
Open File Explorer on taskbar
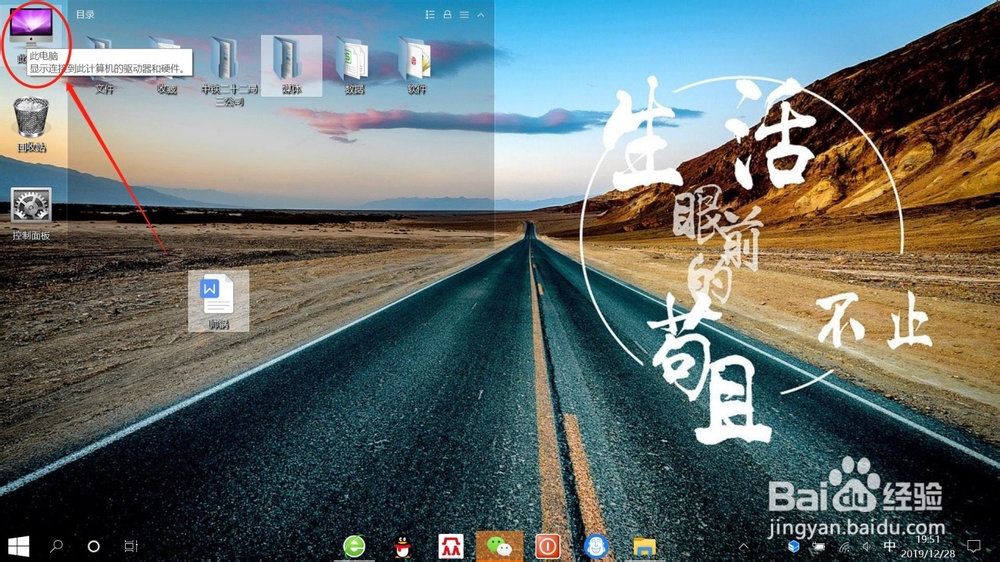[x=644, y=547]
